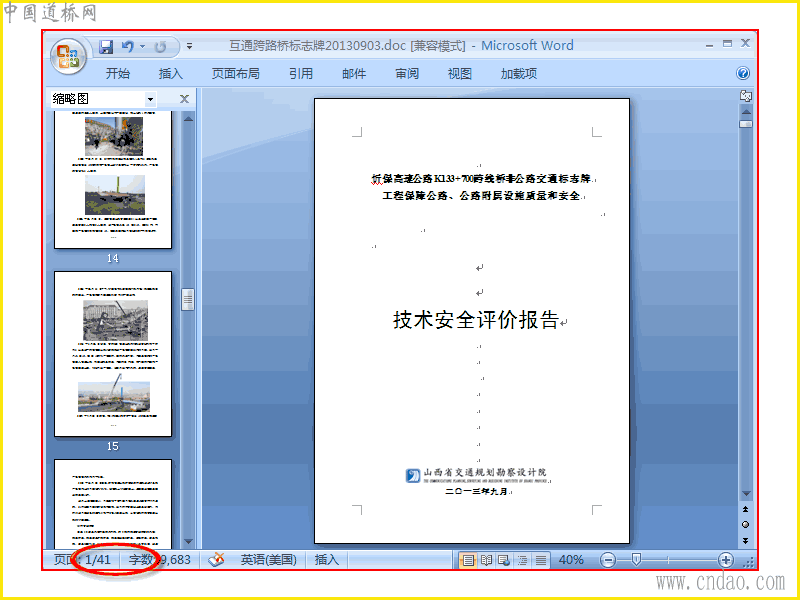The width and height of the screenshot is (800, 600).
Task: Switch to Print Layout view
Action: [x=468, y=560]
